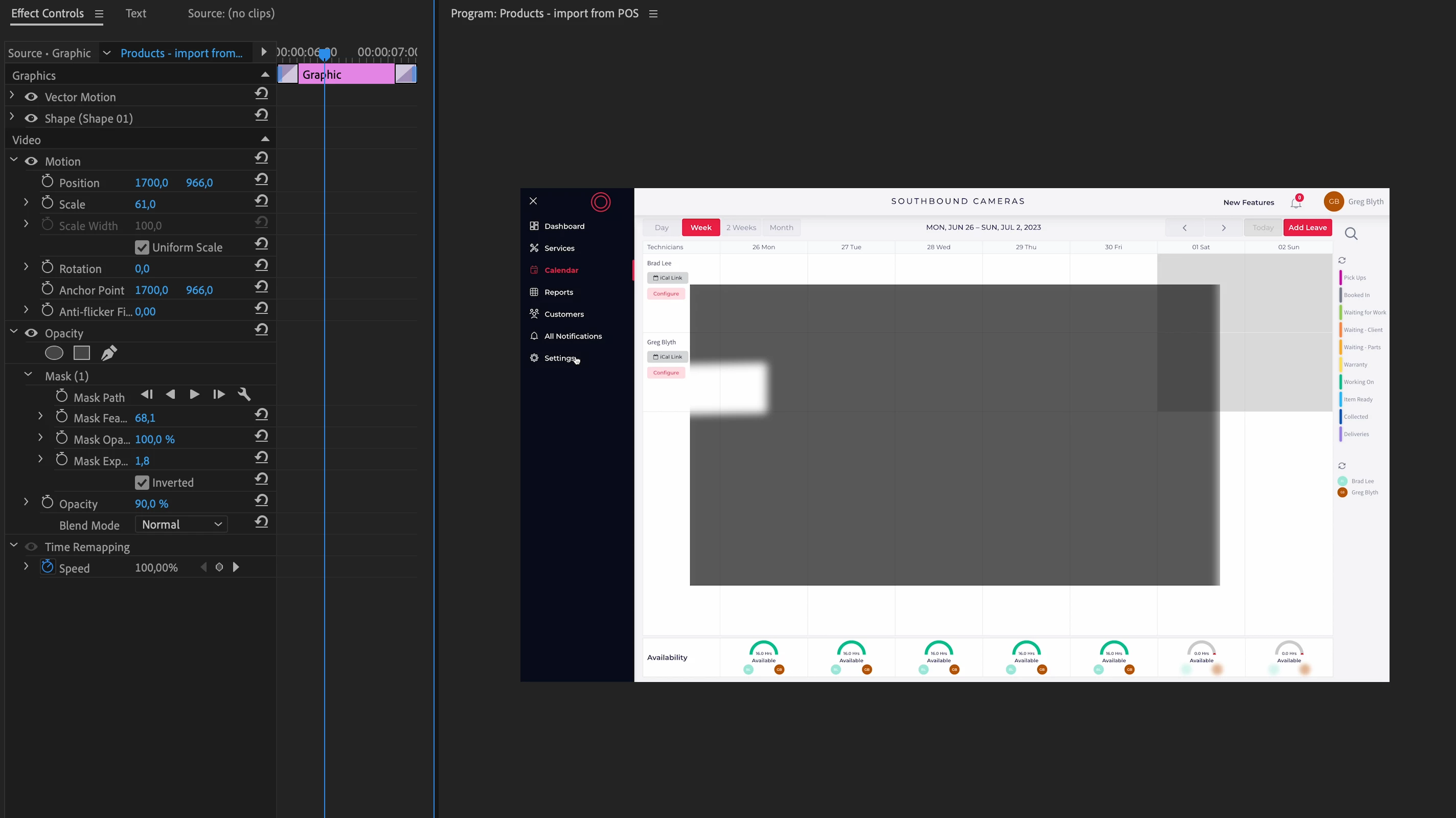Open the Blend Mode dropdown

[x=181, y=525]
